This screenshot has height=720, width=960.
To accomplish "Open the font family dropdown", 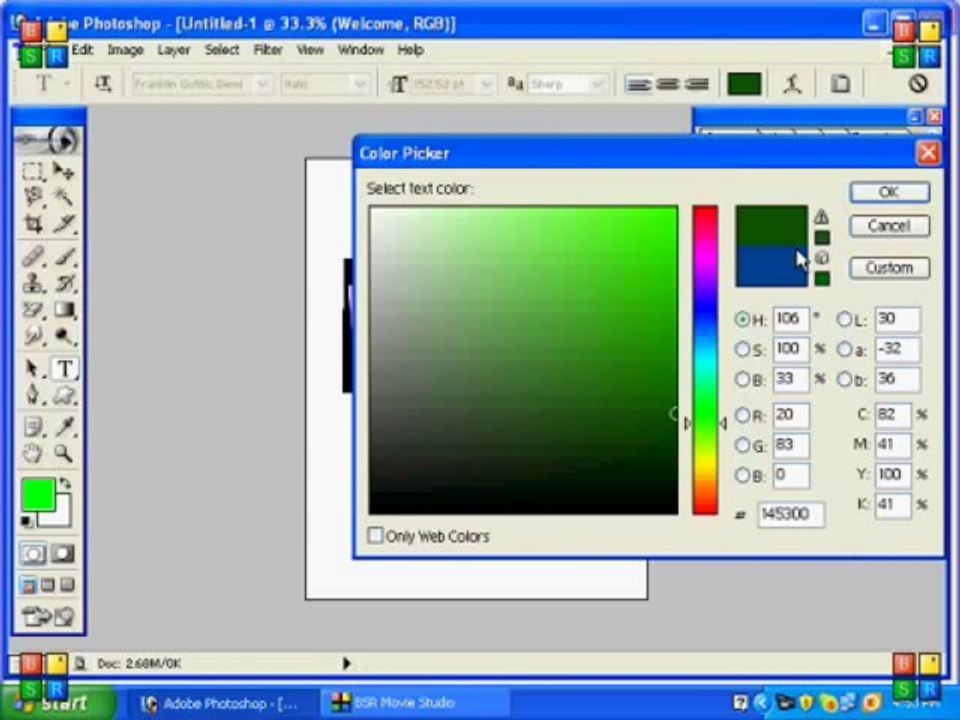I will (263, 84).
